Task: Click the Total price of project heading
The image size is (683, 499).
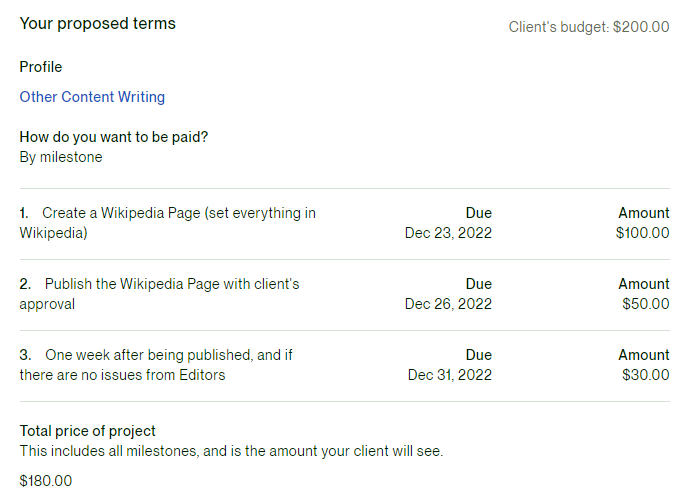Action: (88, 431)
